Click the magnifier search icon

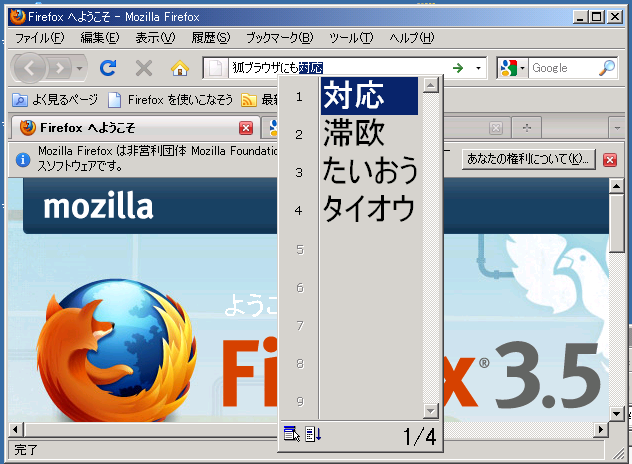click(x=607, y=68)
